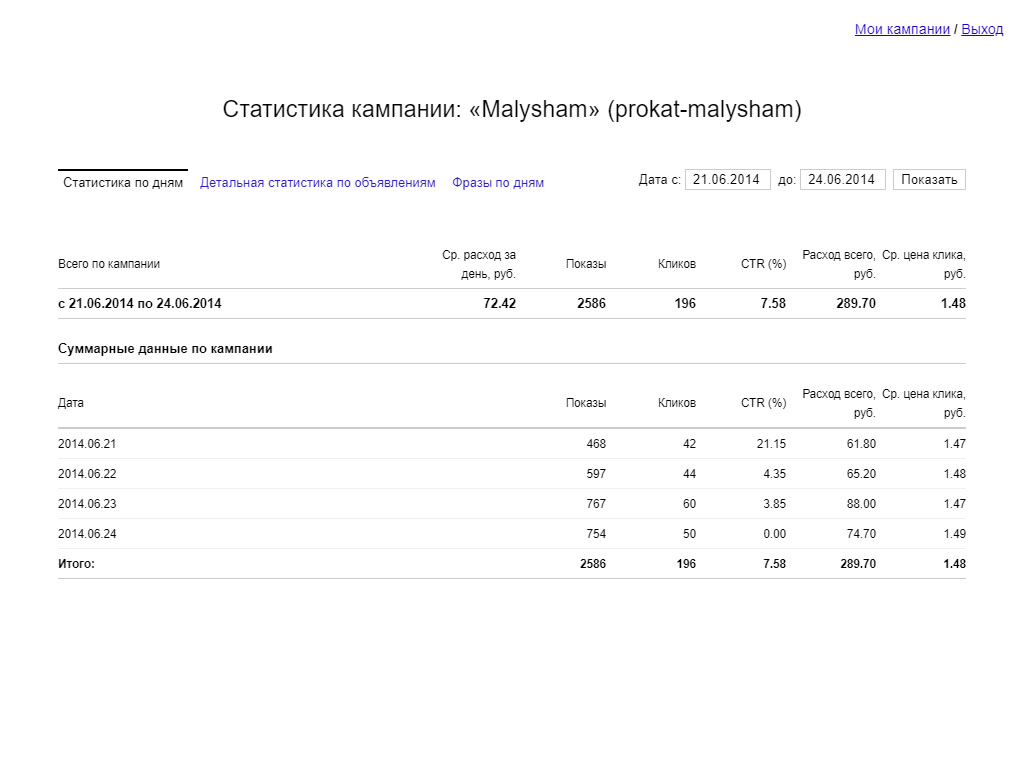1024x768 pixels.
Task: Select impressions value 597
Action: [596, 473]
